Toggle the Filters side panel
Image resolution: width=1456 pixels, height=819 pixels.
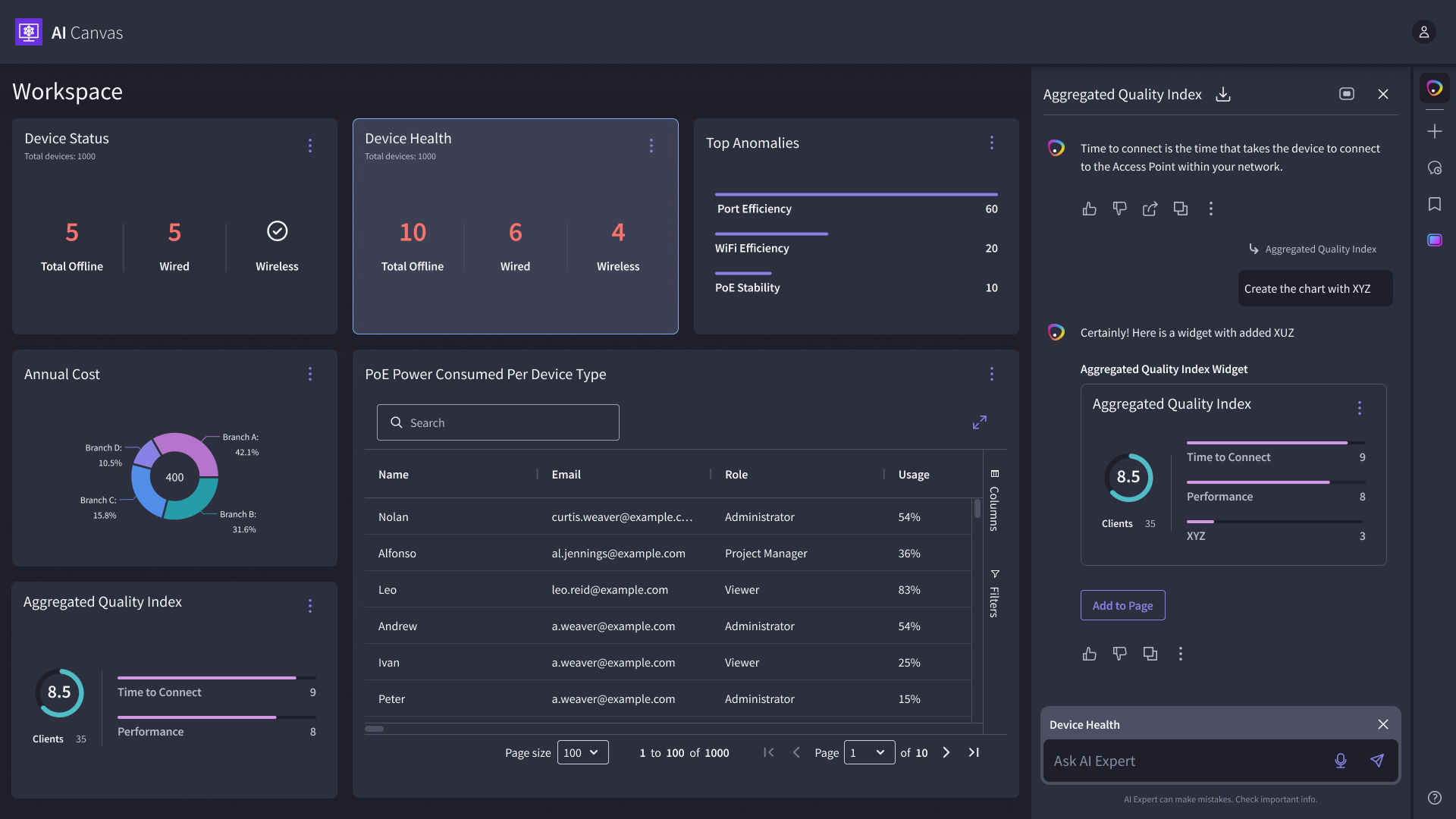coord(994,595)
